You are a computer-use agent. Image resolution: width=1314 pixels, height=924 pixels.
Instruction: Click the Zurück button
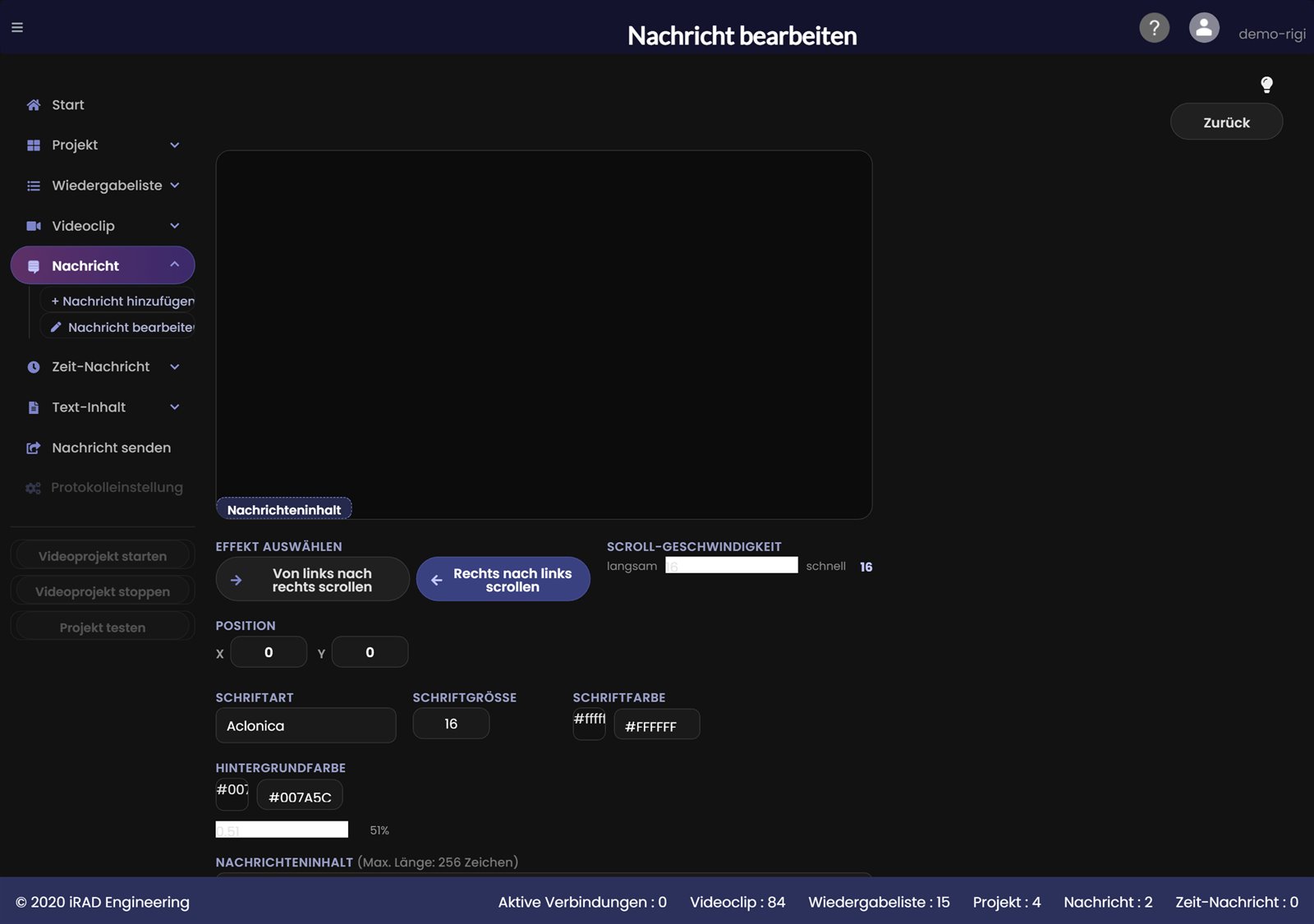pos(1226,122)
